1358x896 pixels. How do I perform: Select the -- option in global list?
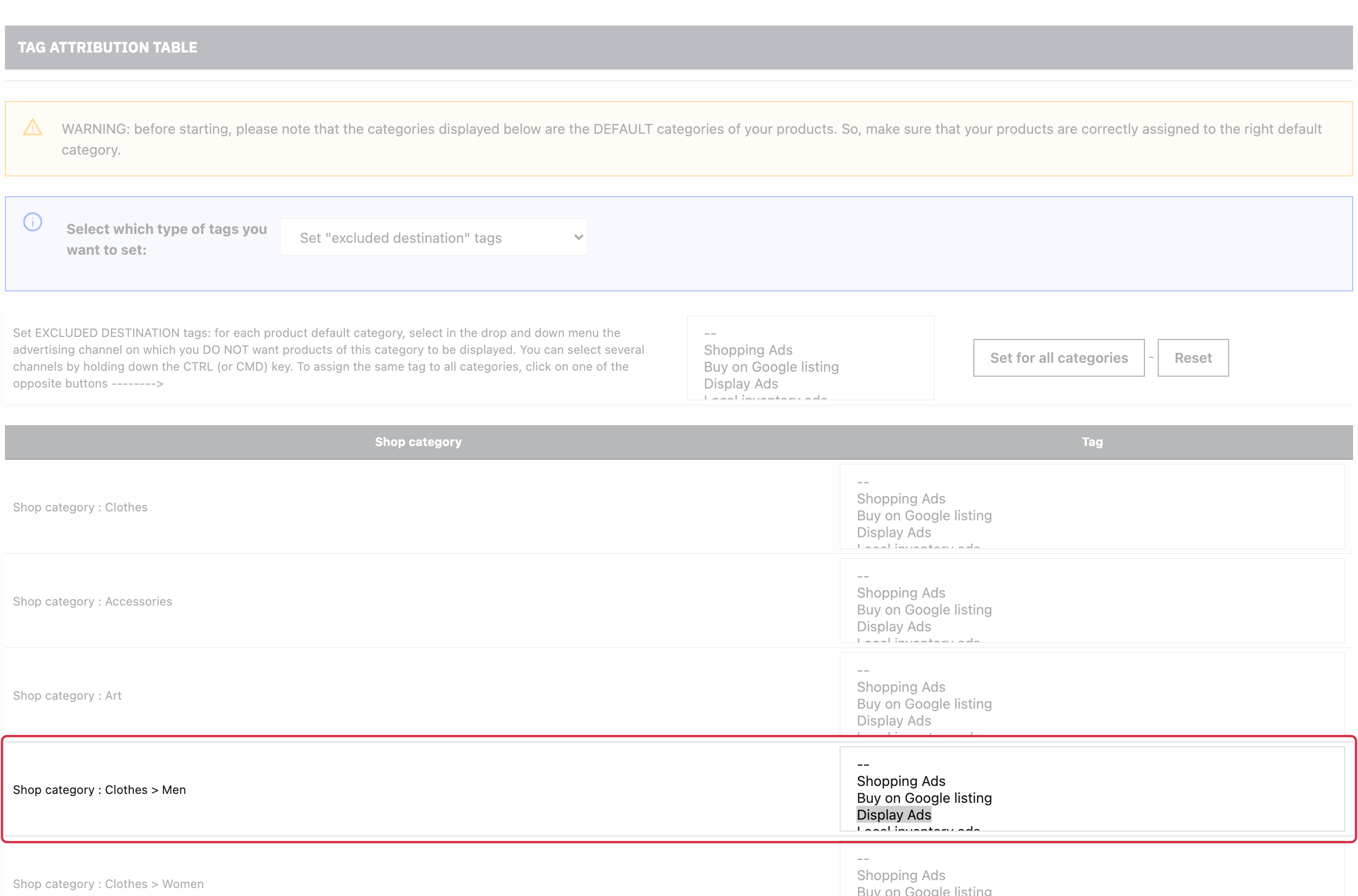710,333
